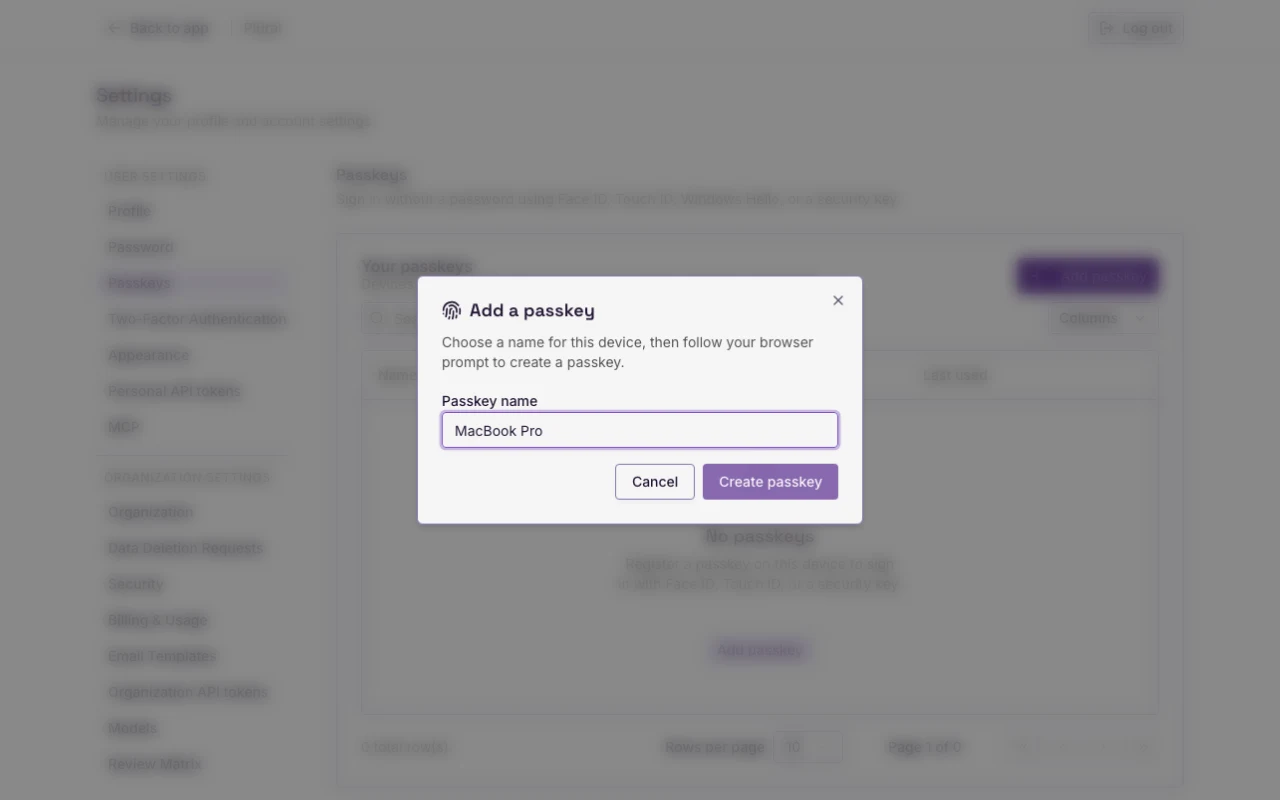Click the Create passkey button
The image size is (1280, 800).
(770, 481)
